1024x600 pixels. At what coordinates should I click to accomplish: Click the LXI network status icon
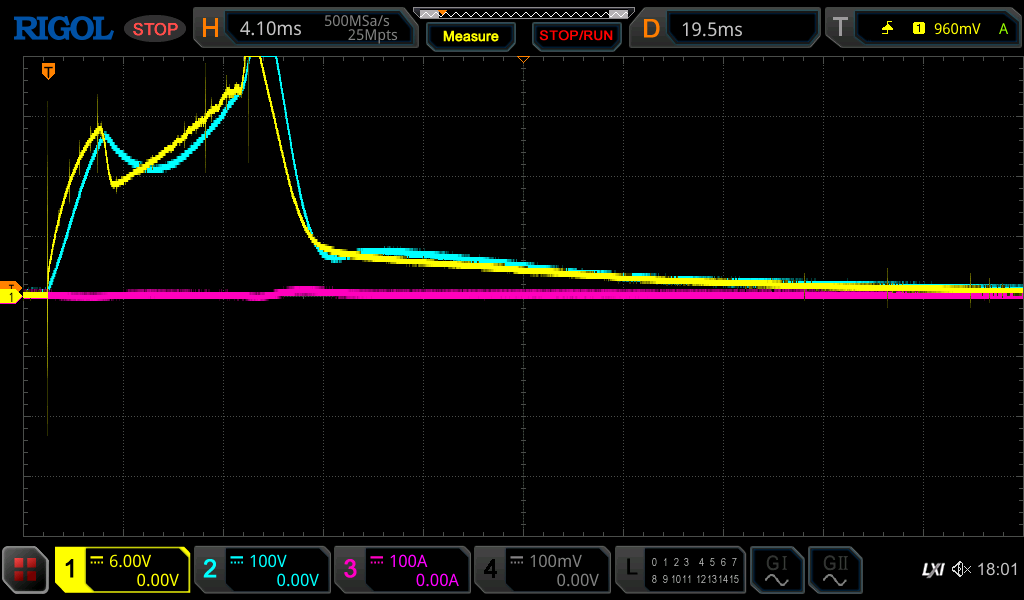[x=932, y=570]
